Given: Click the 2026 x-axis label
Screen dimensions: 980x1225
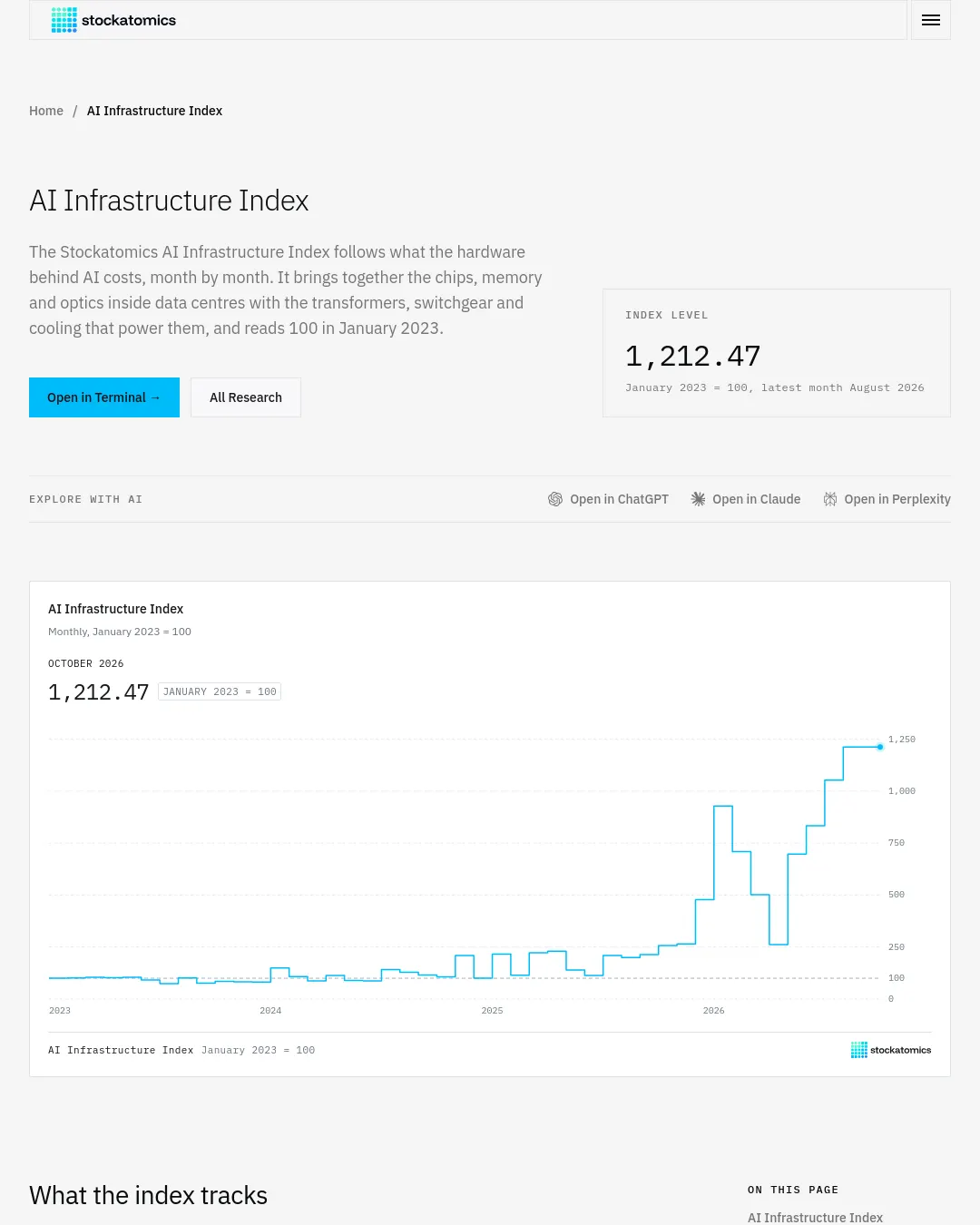Looking at the screenshot, I should click(x=713, y=1010).
